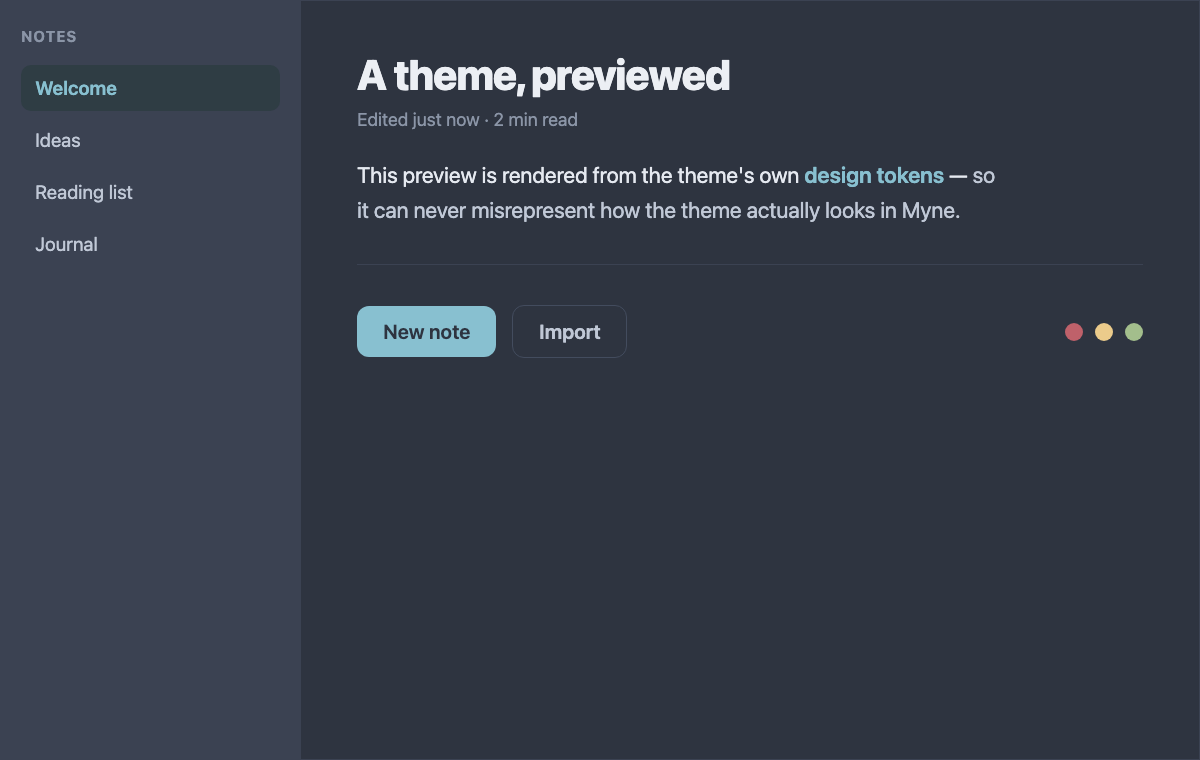
Task: Click the Import button
Action: pyautogui.click(x=569, y=332)
